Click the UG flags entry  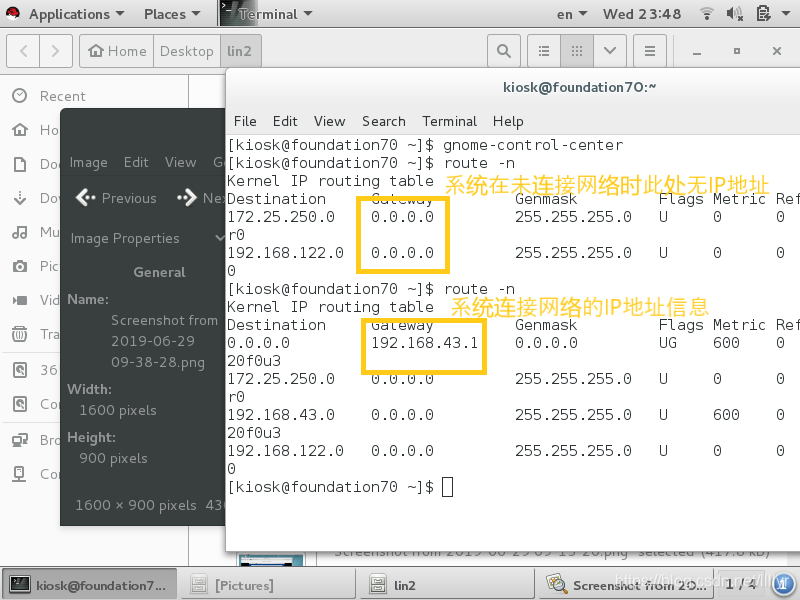point(668,342)
